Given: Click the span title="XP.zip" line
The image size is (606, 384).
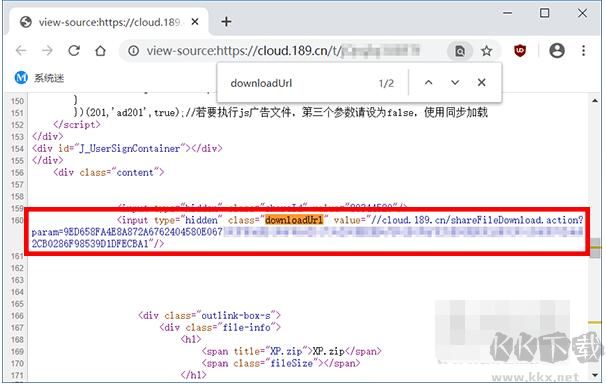Looking at the screenshot, I should click(x=292, y=351).
